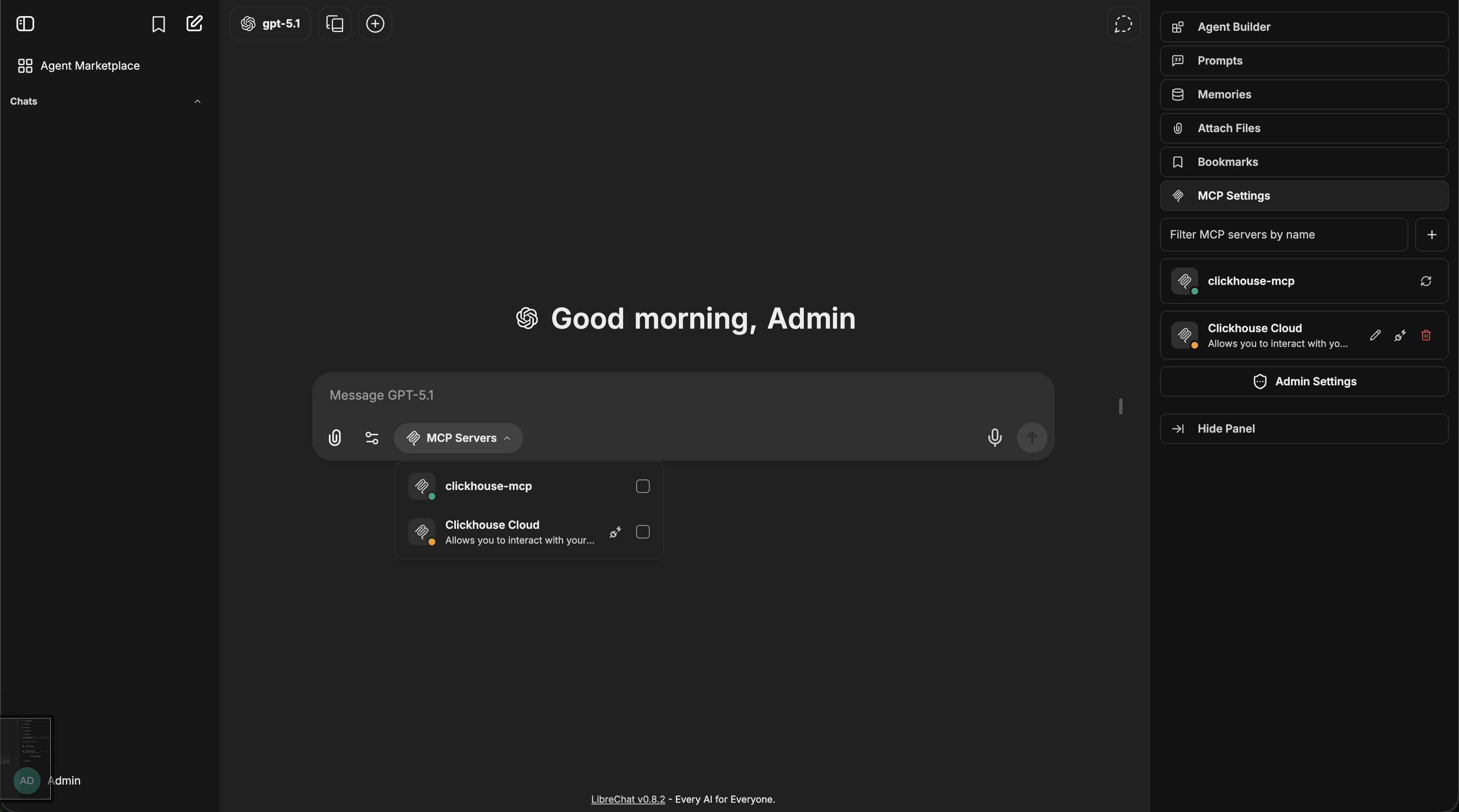
Task: Open the tools settings sliders icon
Action: (372, 438)
